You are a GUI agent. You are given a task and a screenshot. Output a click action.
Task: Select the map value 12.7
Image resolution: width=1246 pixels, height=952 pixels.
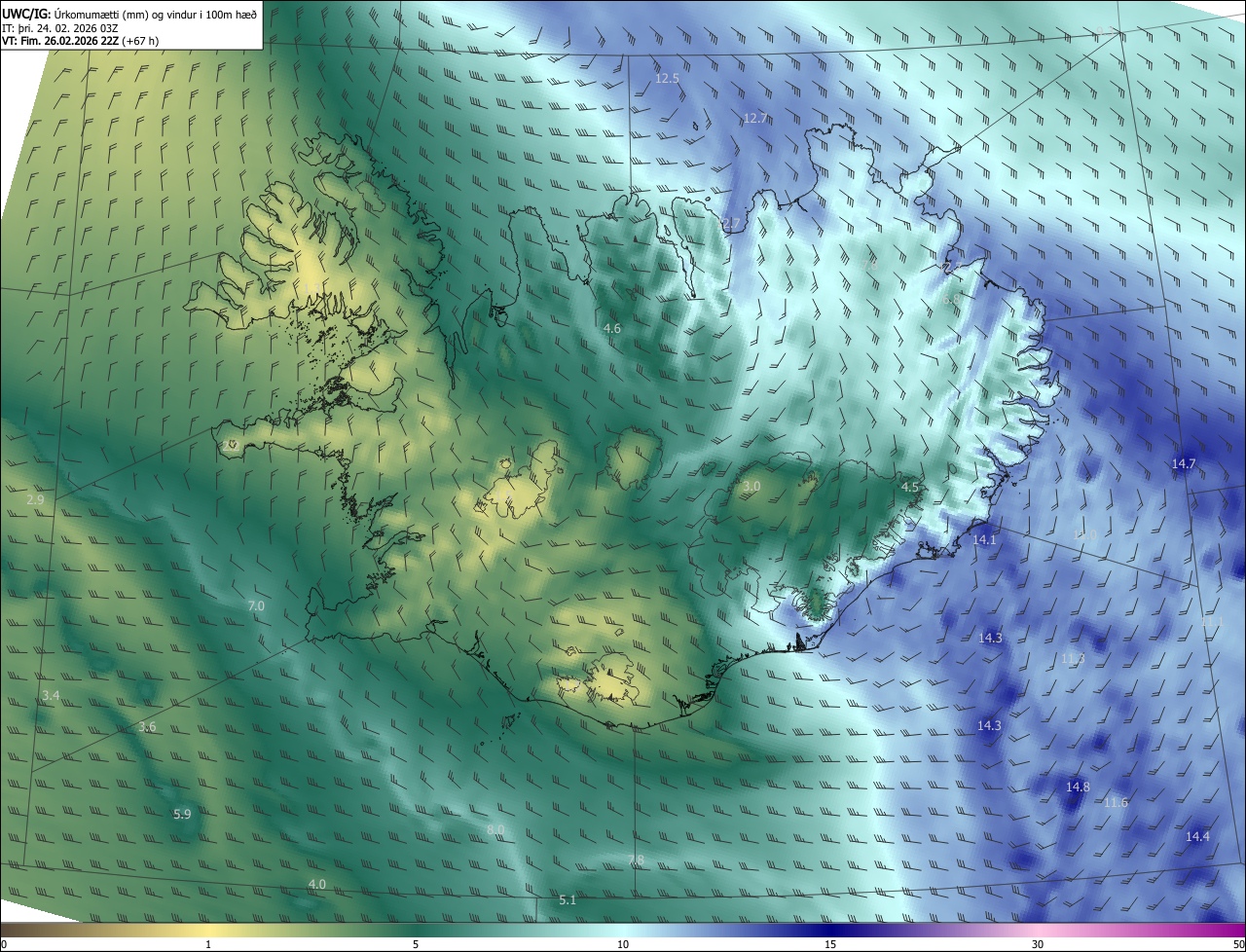(x=755, y=119)
